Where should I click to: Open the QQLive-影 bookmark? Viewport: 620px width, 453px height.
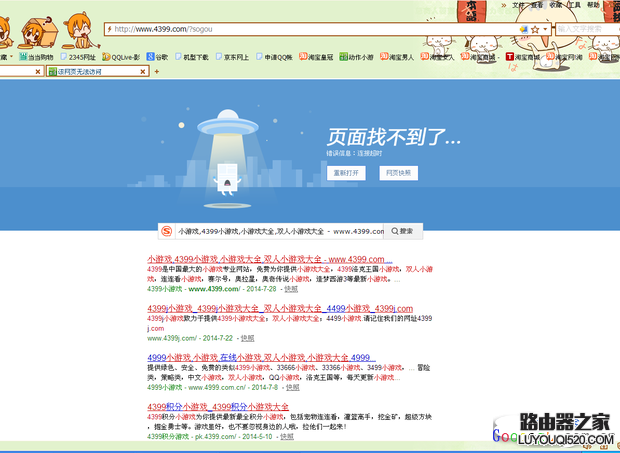121,57
